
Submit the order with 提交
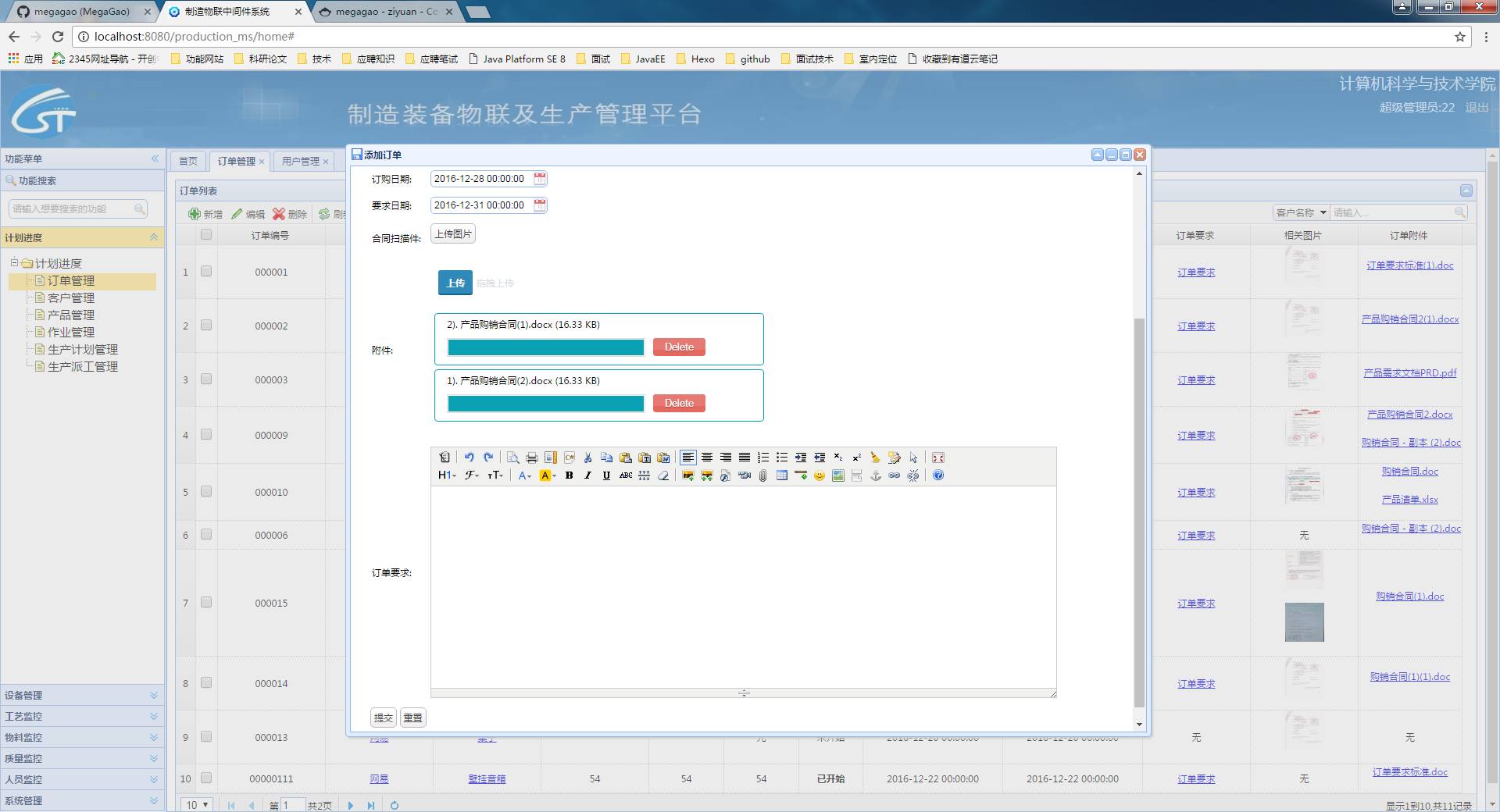point(384,718)
